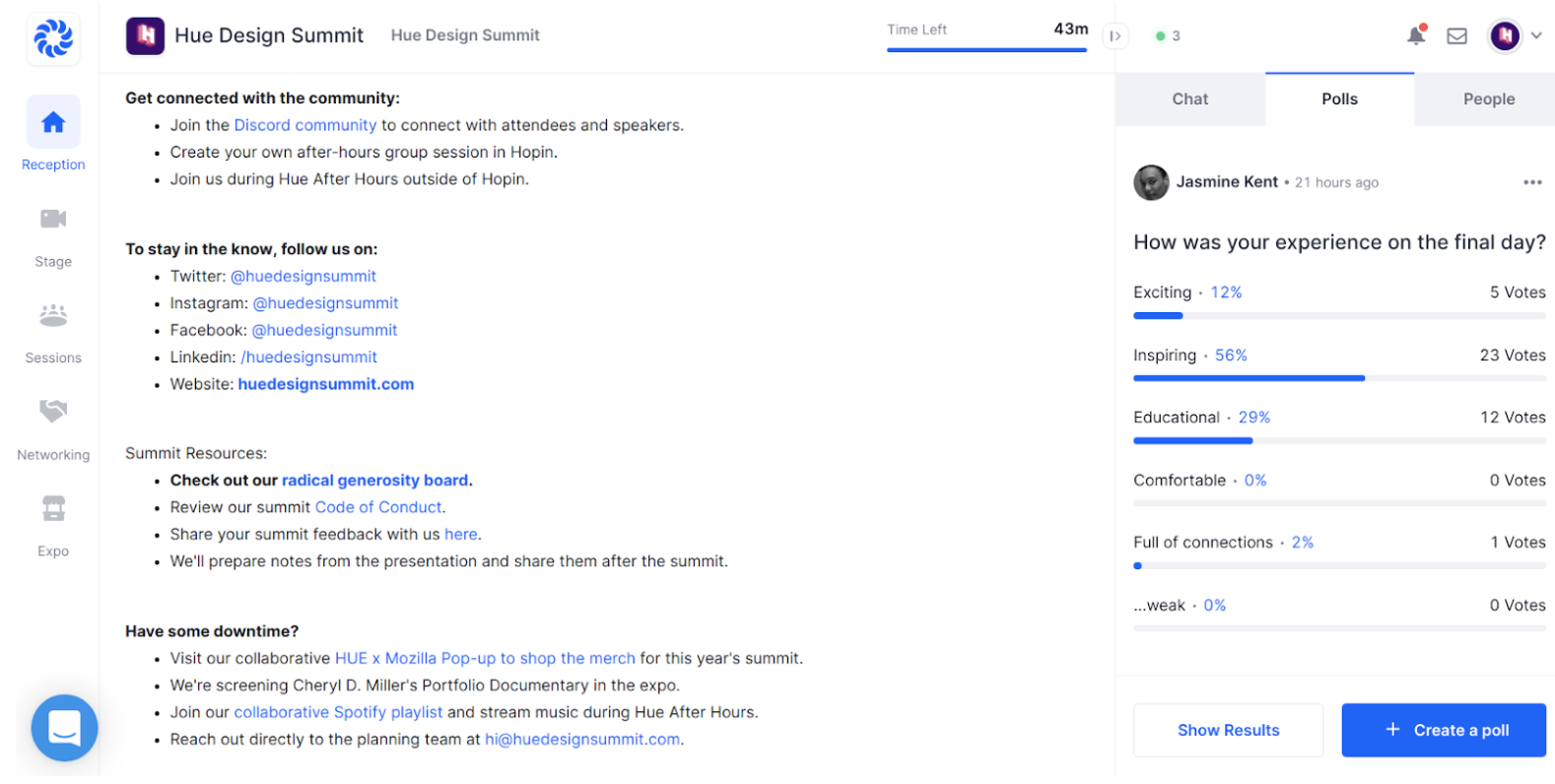Click the Hopin logo
1555x784 pixels.
(x=53, y=38)
